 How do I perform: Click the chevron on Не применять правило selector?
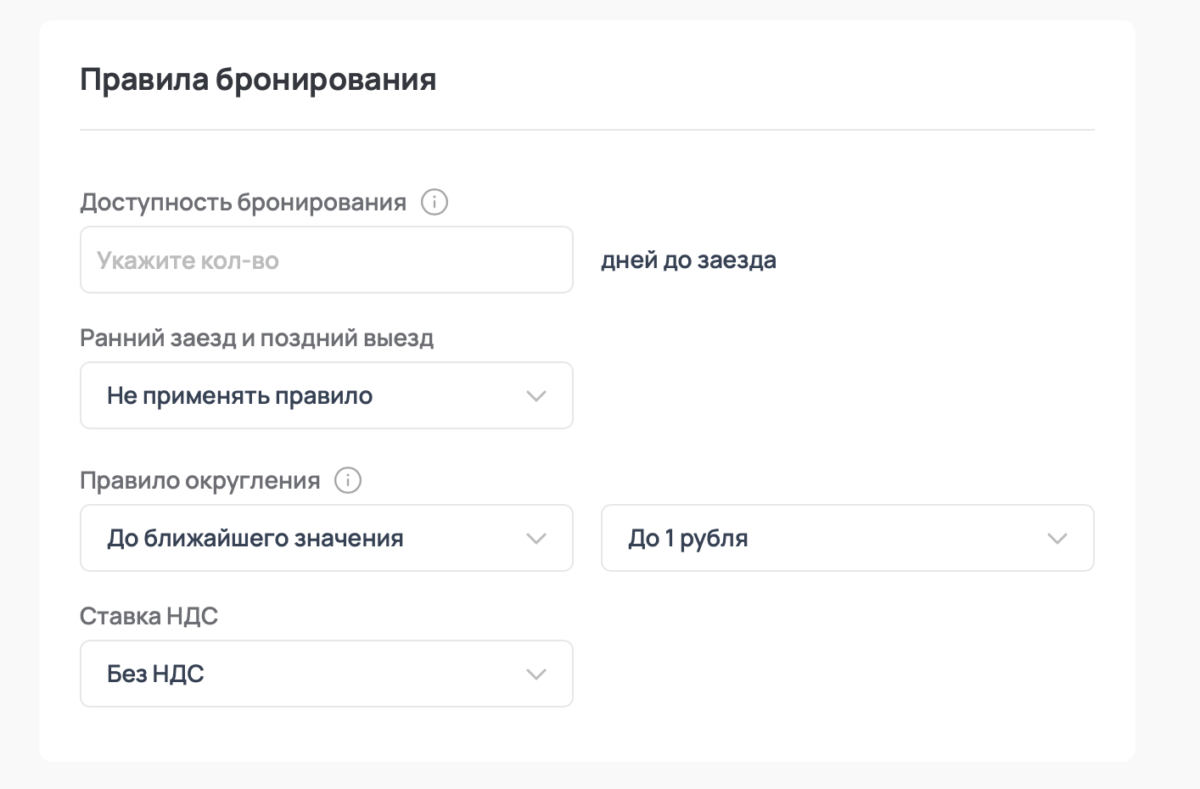coord(538,395)
